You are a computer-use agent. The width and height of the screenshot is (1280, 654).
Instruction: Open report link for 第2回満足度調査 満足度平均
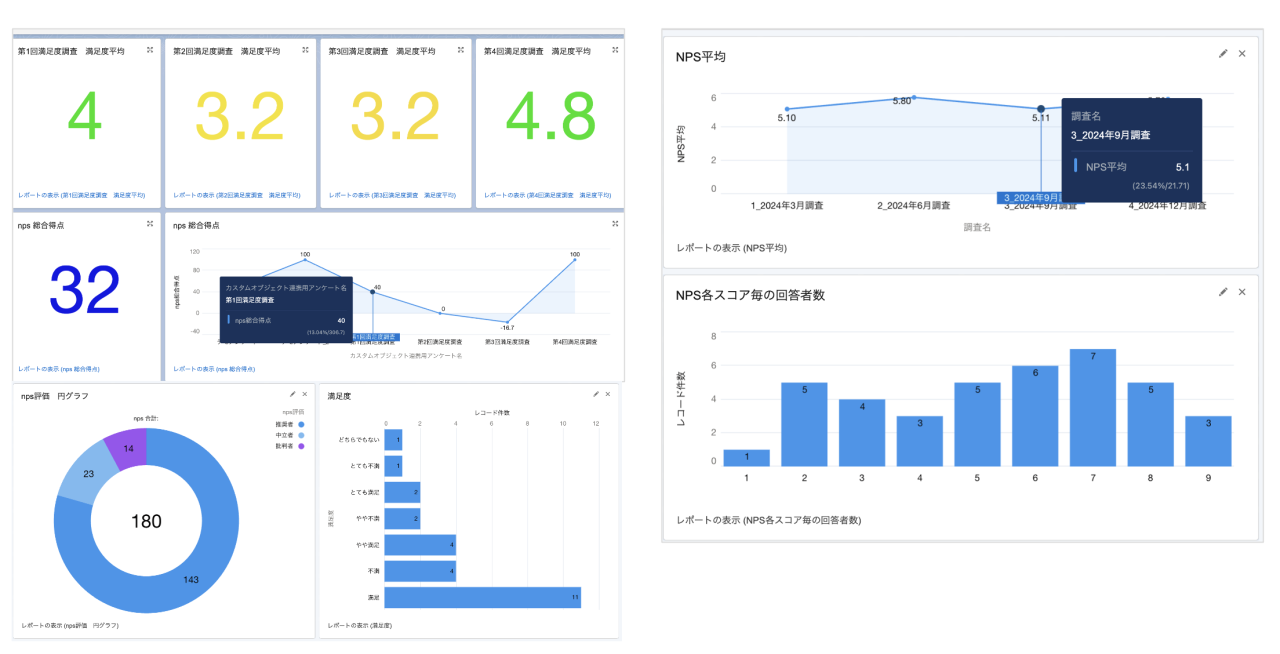(x=237, y=195)
